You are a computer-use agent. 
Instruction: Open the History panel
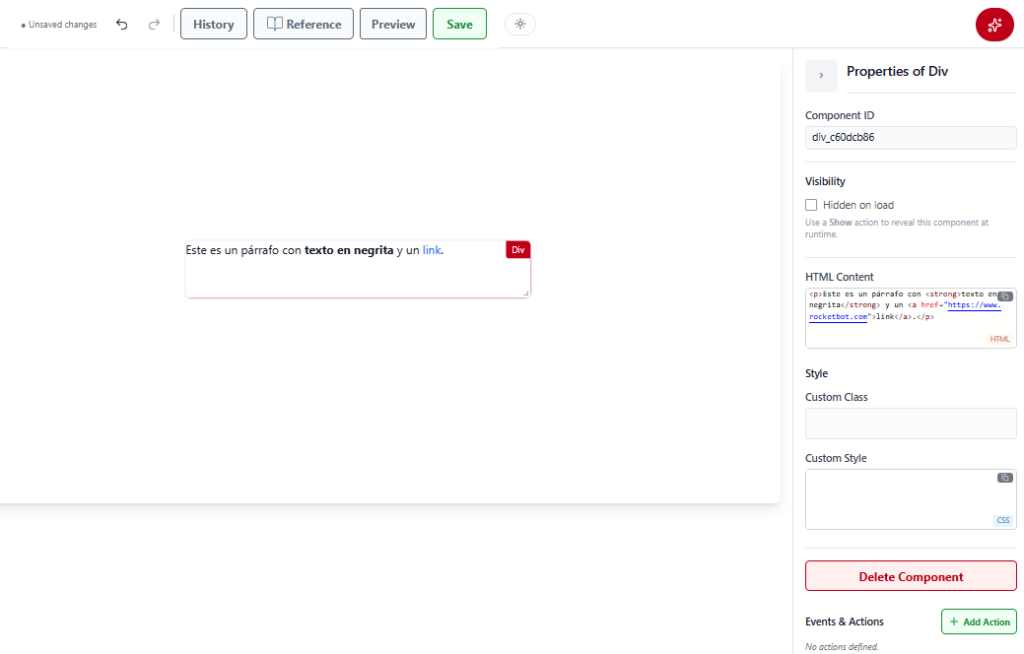click(214, 24)
